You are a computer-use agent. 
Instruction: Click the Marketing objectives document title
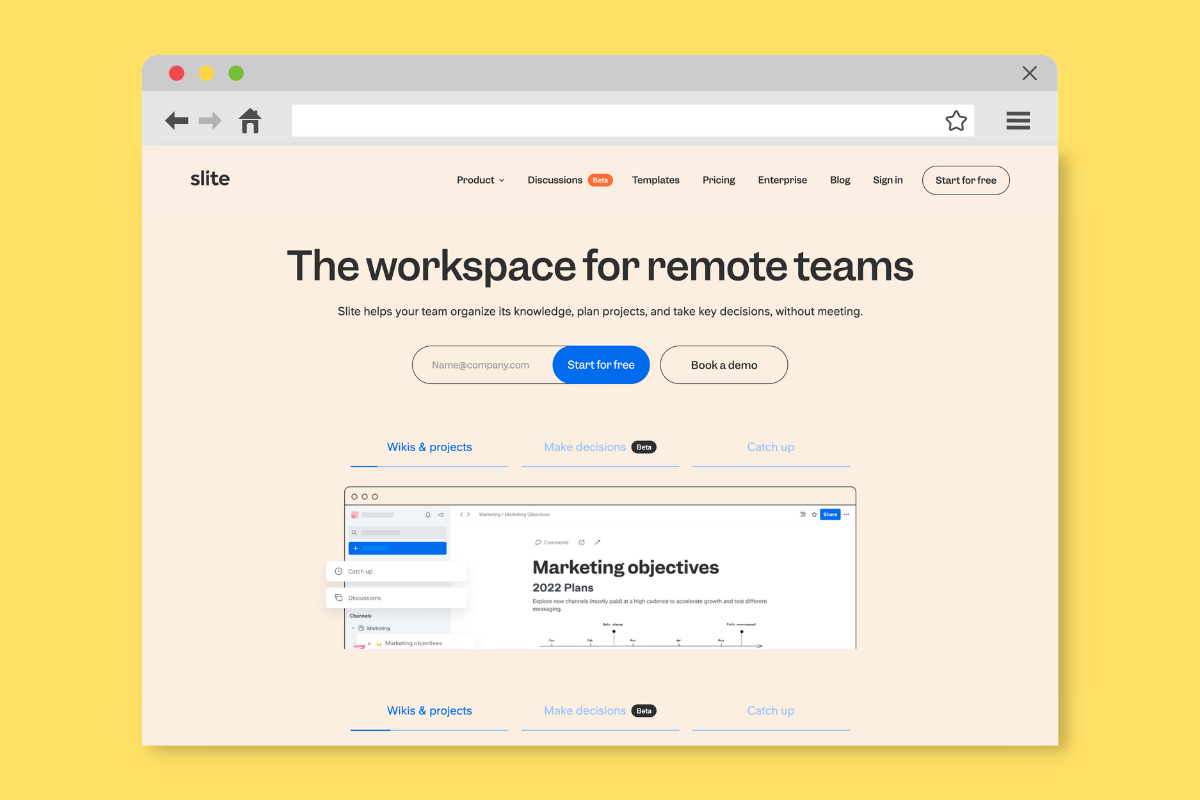coord(626,567)
